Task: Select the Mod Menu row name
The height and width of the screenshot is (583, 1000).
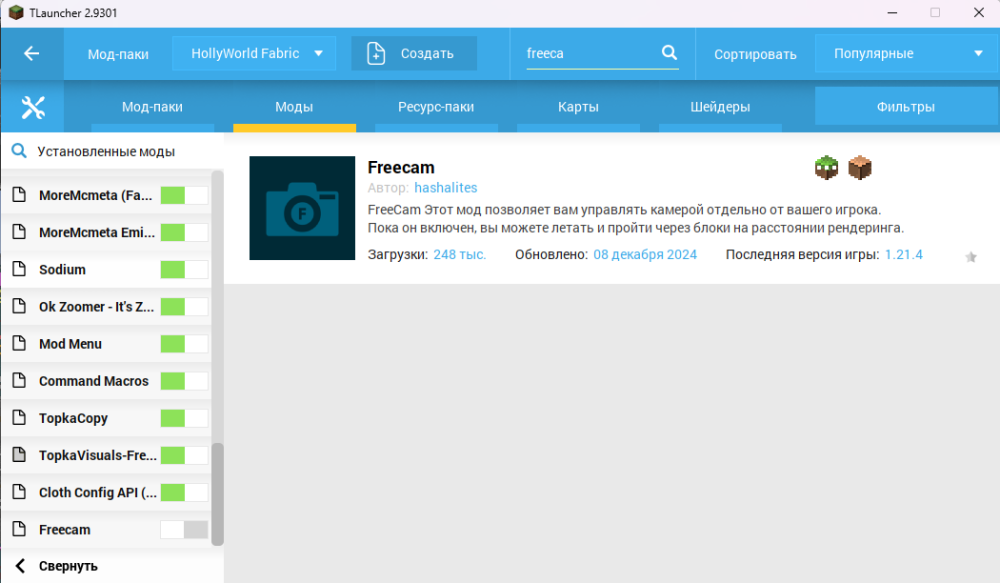Action: pyautogui.click(x=70, y=344)
